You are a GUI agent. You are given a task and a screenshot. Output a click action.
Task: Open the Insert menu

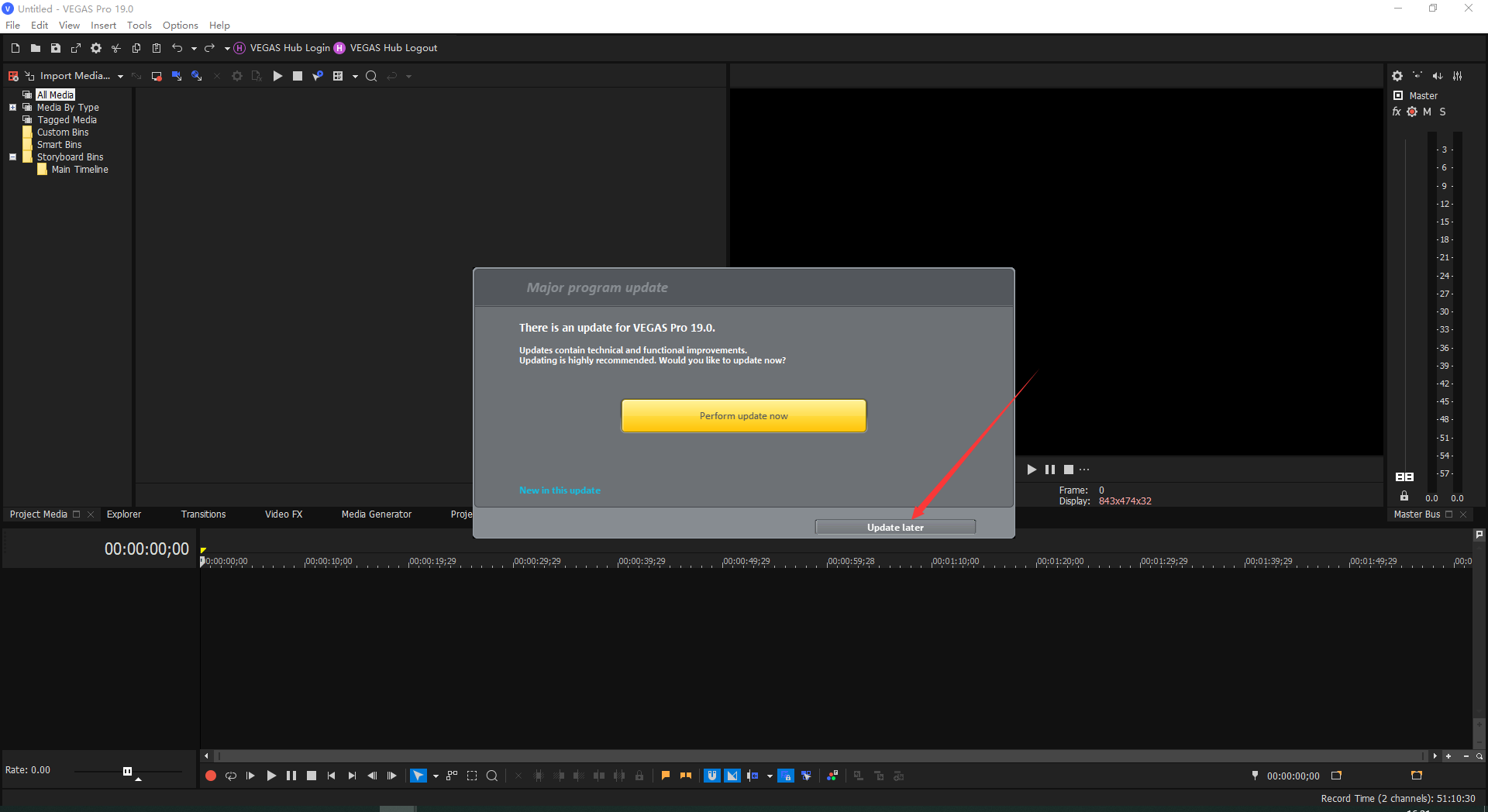[103, 26]
